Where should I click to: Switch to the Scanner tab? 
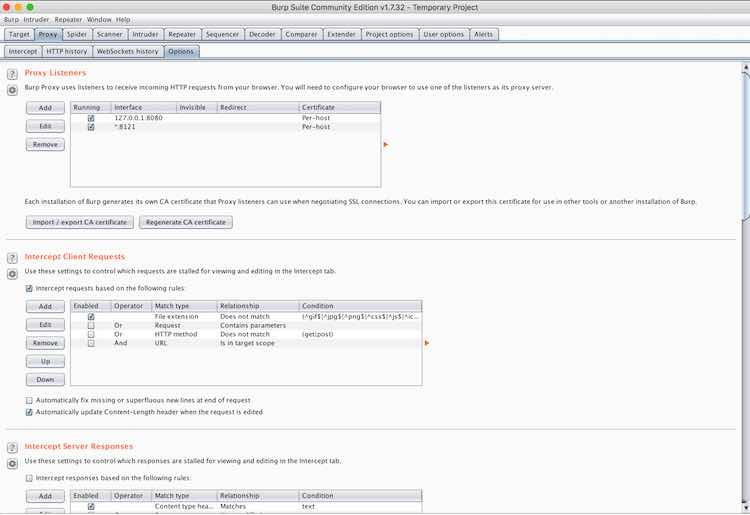click(110, 34)
